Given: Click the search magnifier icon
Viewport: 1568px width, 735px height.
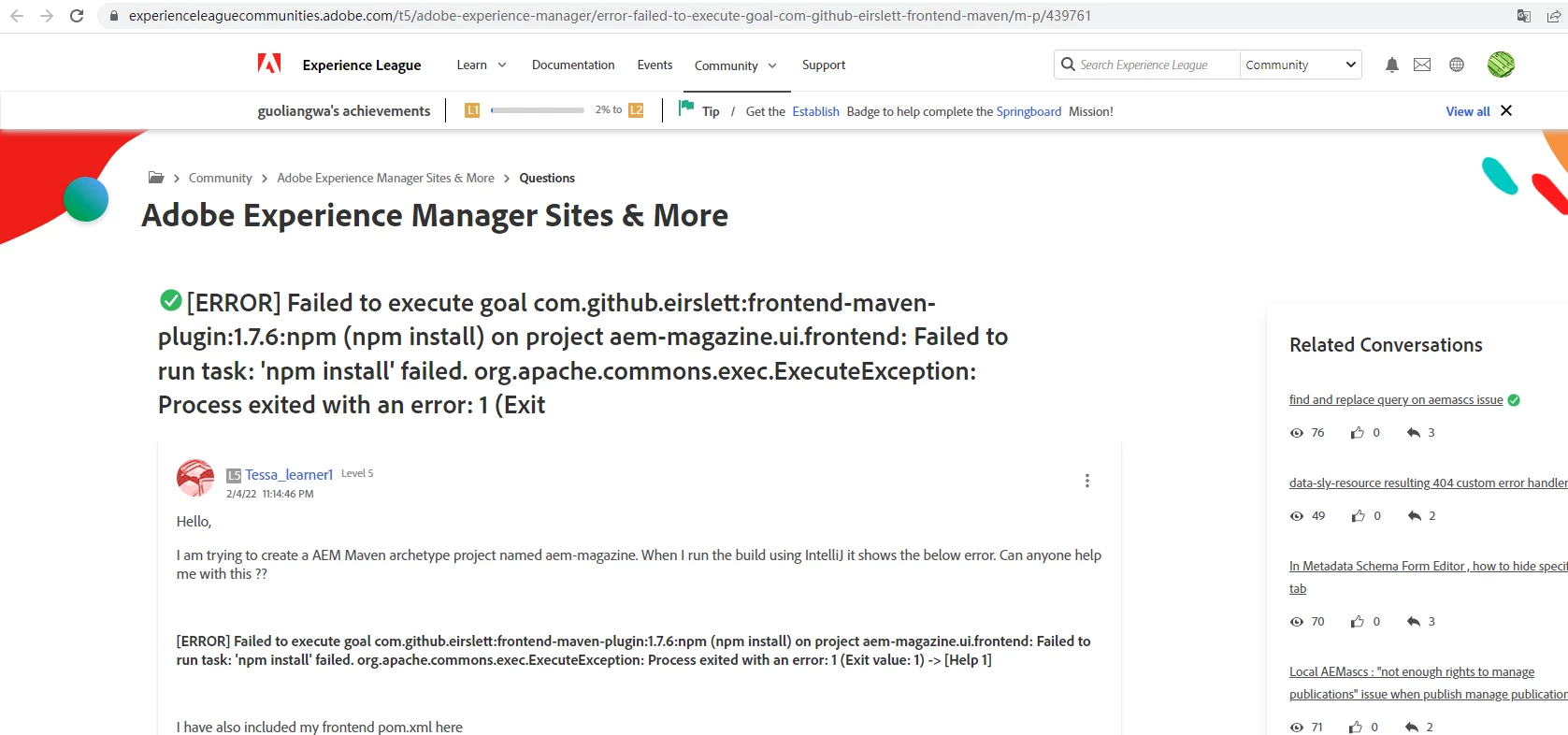Looking at the screenshot, I should (x=1068, y=65).
